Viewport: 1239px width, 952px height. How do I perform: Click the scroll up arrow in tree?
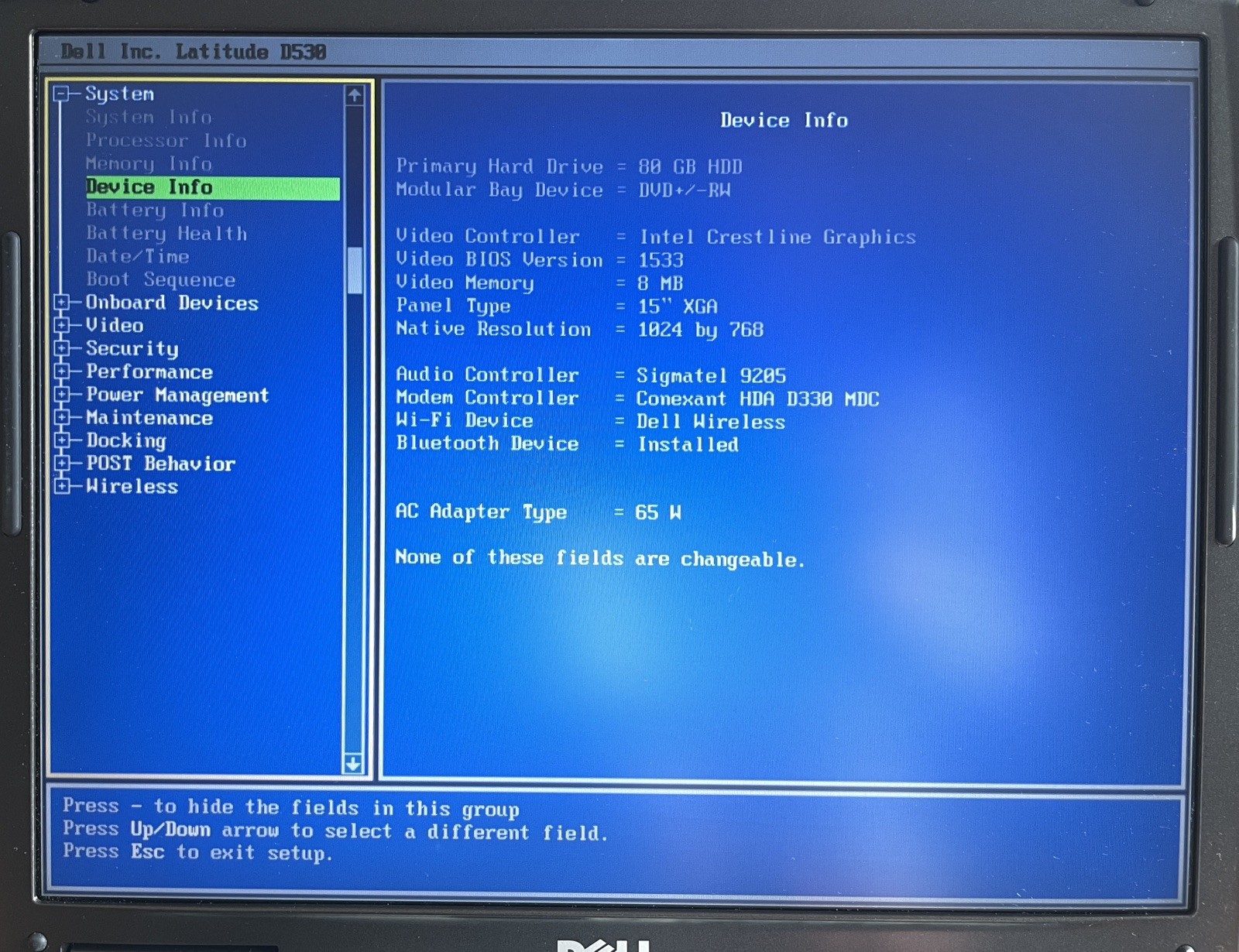(354, 95)
